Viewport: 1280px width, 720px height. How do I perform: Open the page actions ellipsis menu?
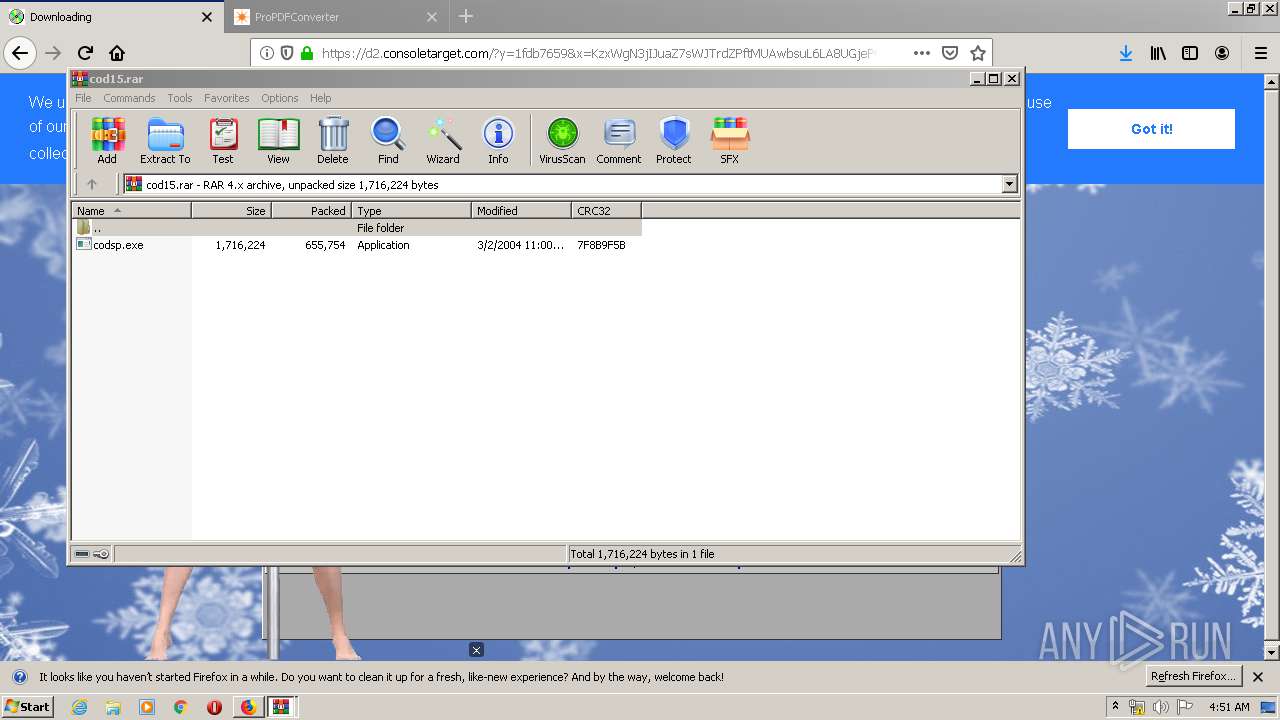click(x=922, y=53)
